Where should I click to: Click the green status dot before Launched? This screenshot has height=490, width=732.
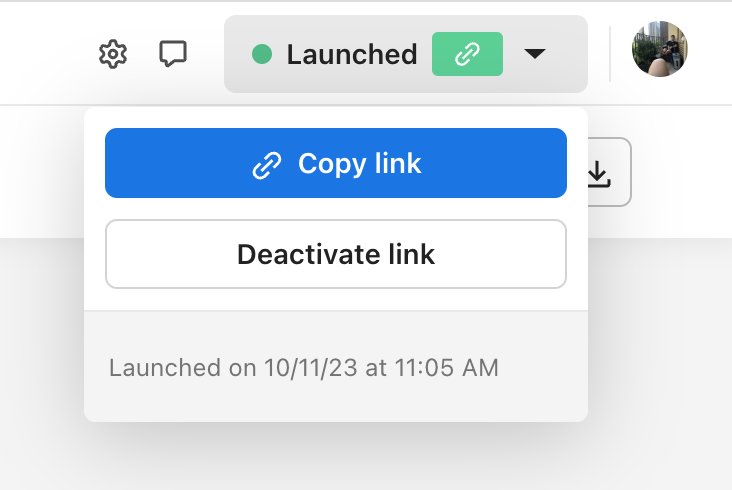262,54
